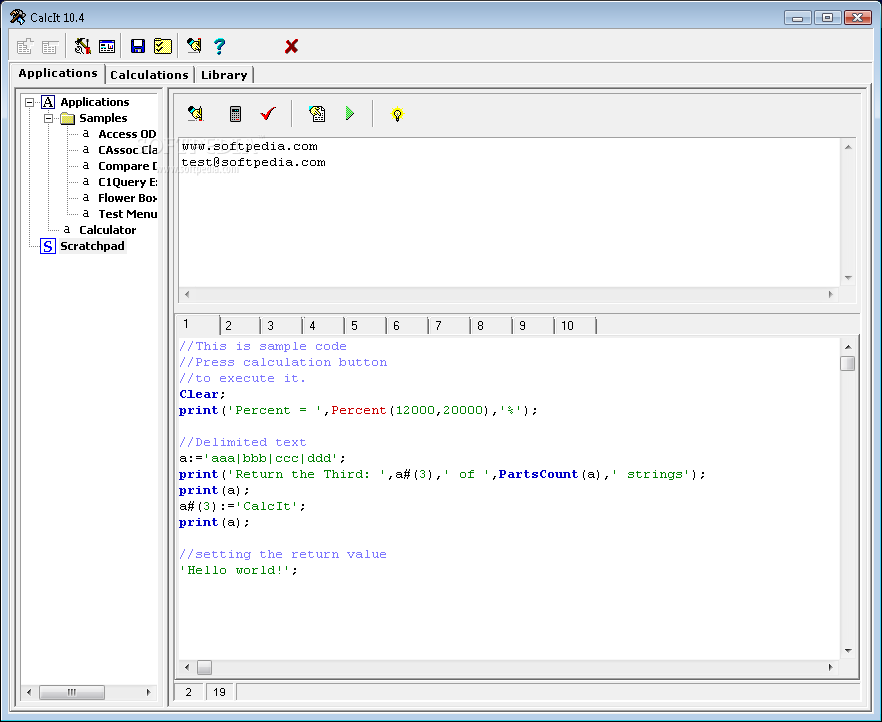Viewport: 882px width, 722px height.
Task: Open help with the blue question mark
Action: 220,46
